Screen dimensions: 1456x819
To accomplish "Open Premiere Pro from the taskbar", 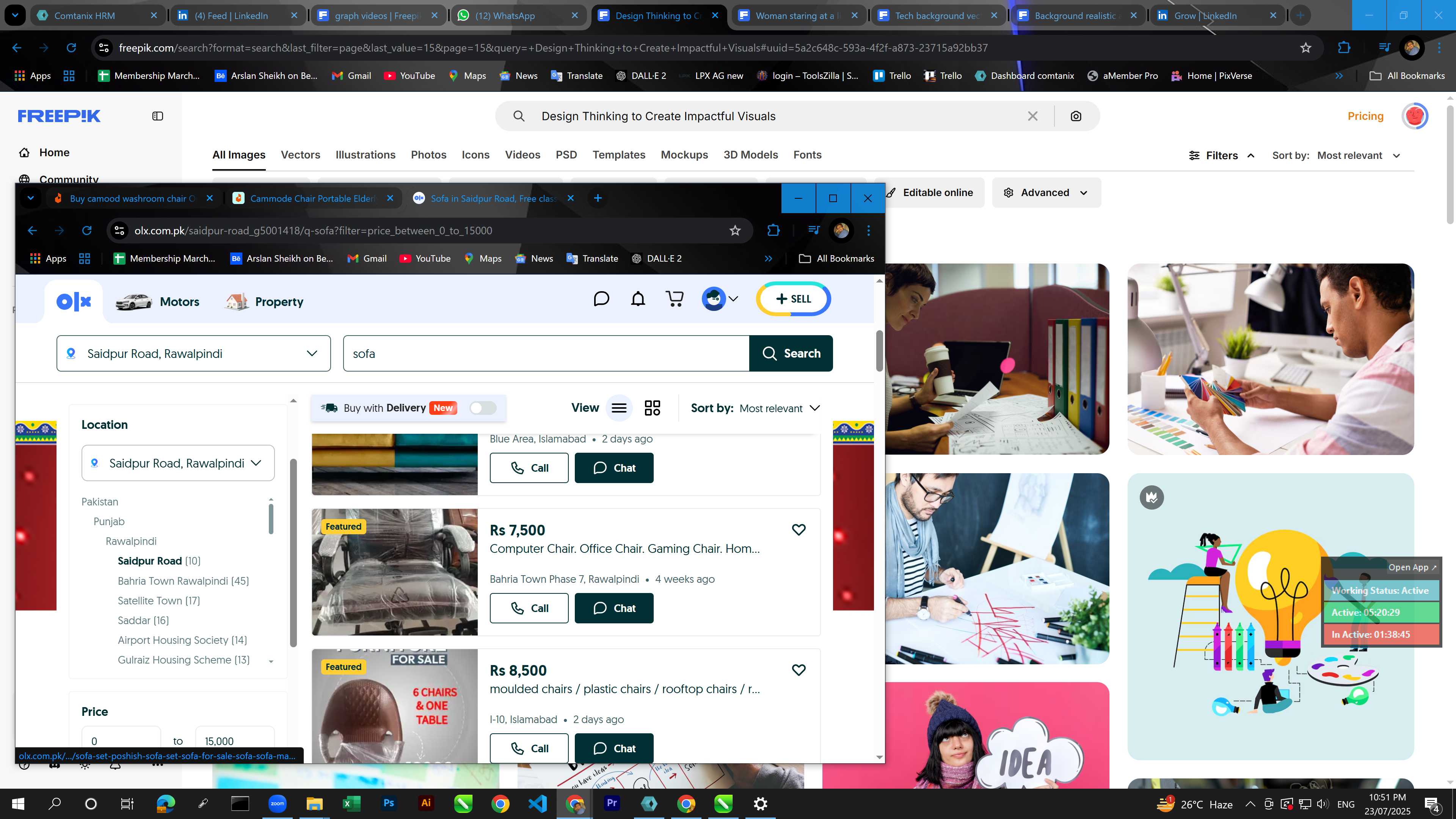I will coord(612,803).
